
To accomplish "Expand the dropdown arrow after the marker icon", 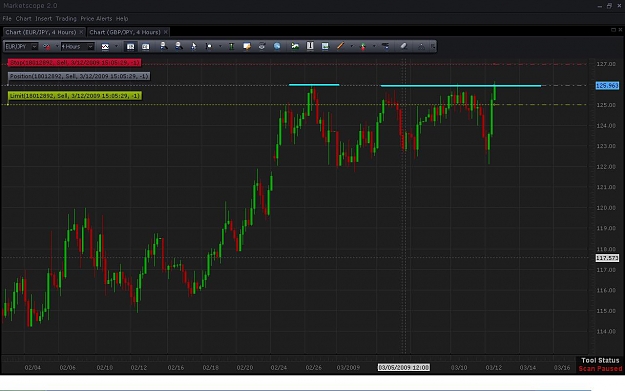I will point(220,47).
